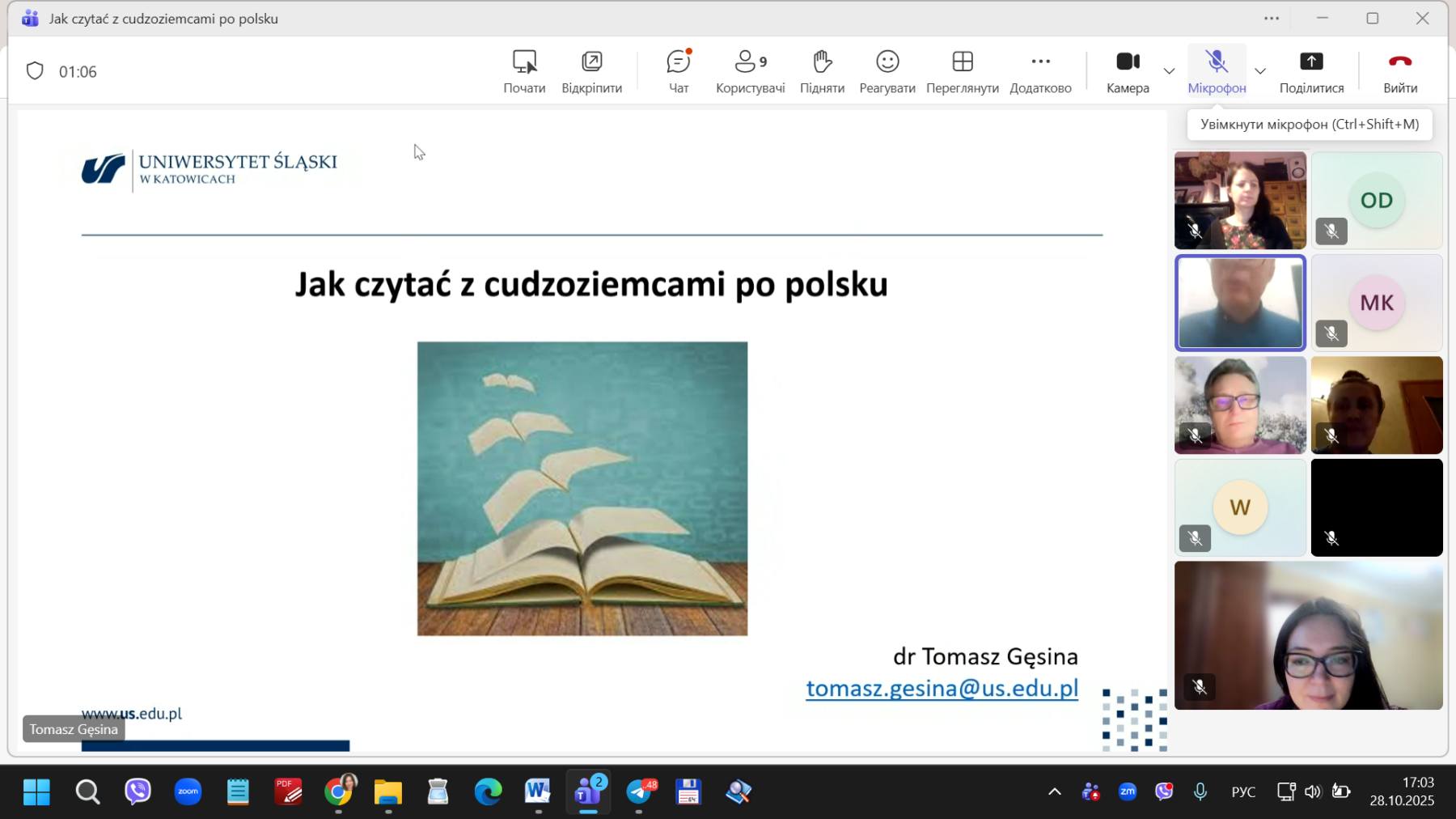Screen dimensions: 1456x819
Task: Raise hand with Підняти button
Action: (822, 71)
